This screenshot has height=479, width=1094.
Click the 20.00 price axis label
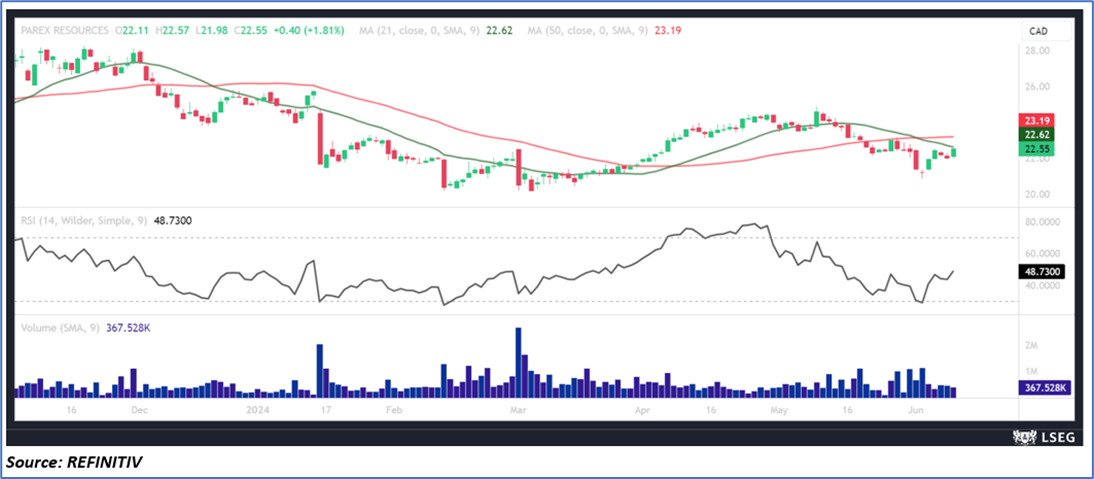(1037, 195)
